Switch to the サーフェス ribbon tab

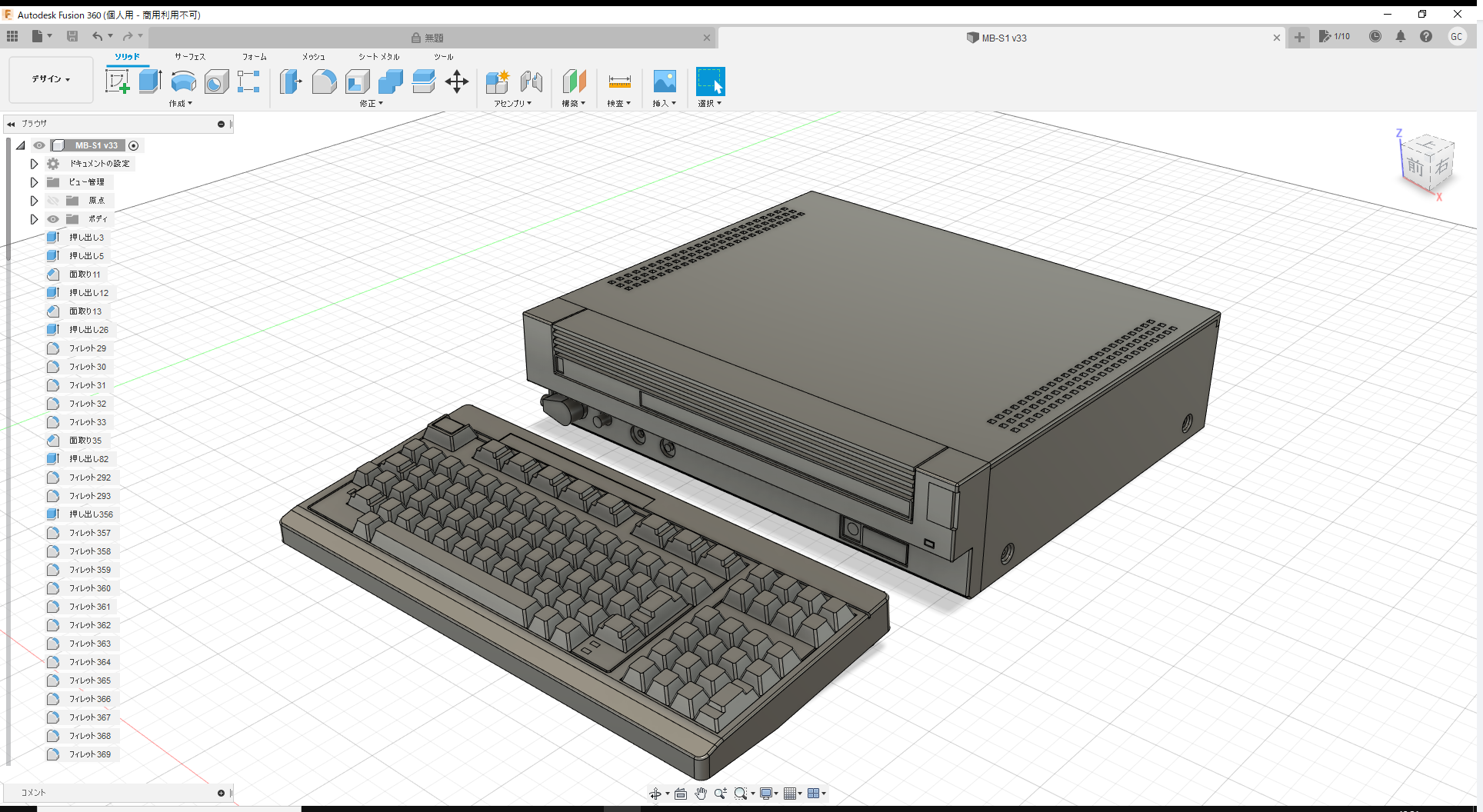point(188,56)
